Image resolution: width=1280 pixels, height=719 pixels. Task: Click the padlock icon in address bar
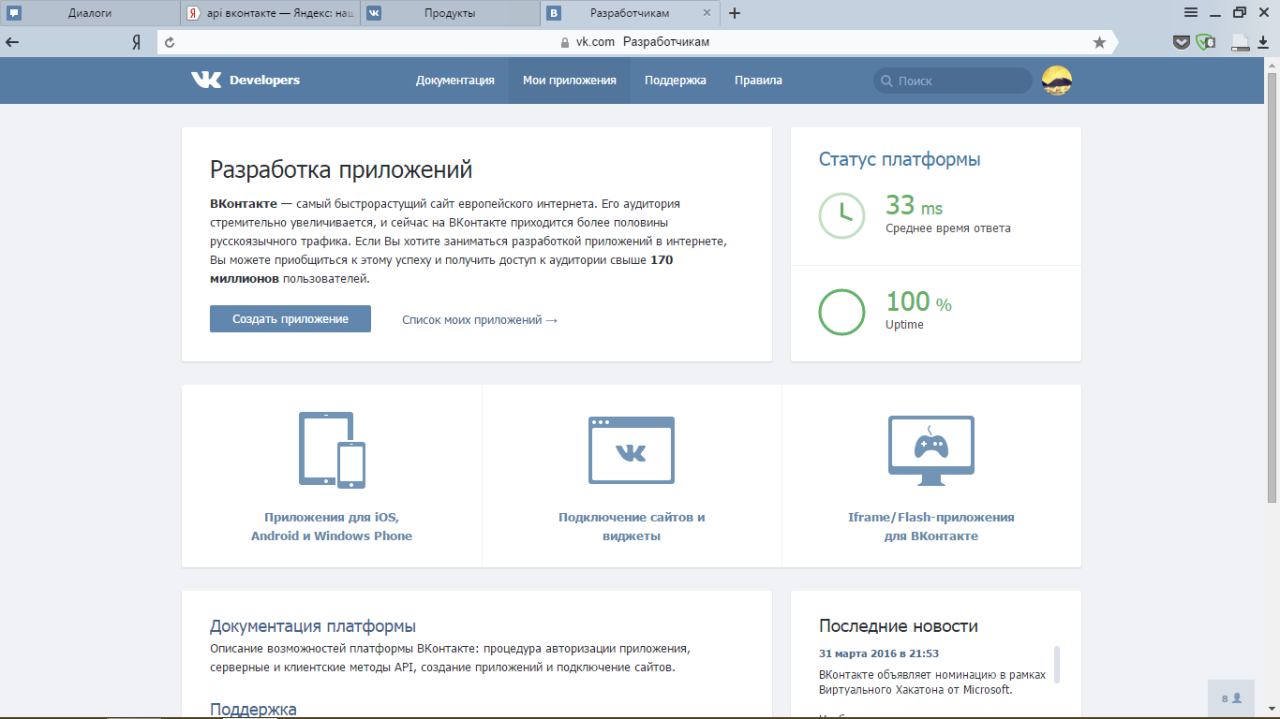point(565,42)
